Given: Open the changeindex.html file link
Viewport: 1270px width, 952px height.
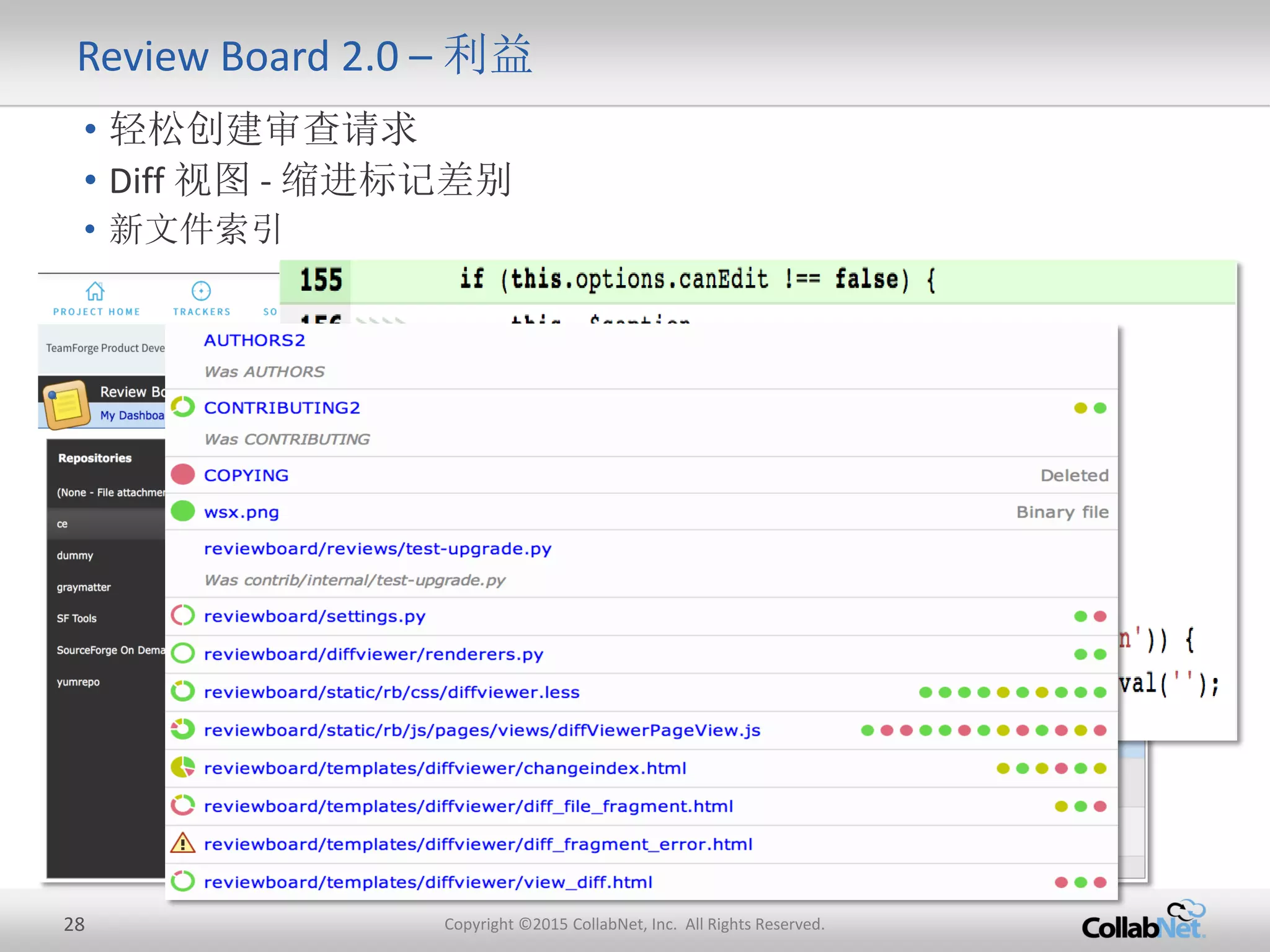Looking at the screenshot, I should pyautogui.click(x=445, y=769).
